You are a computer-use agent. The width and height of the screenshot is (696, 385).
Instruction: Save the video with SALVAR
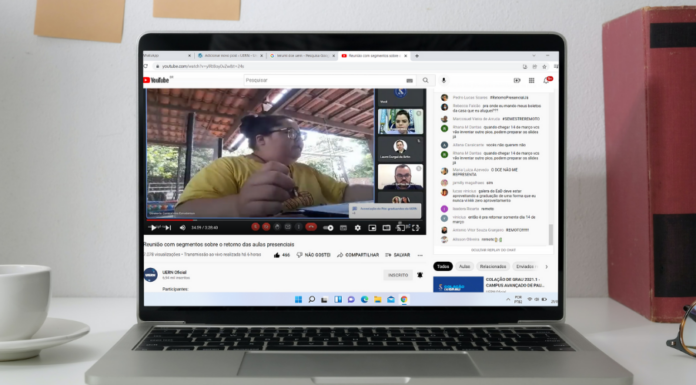[x=397, y=255]
